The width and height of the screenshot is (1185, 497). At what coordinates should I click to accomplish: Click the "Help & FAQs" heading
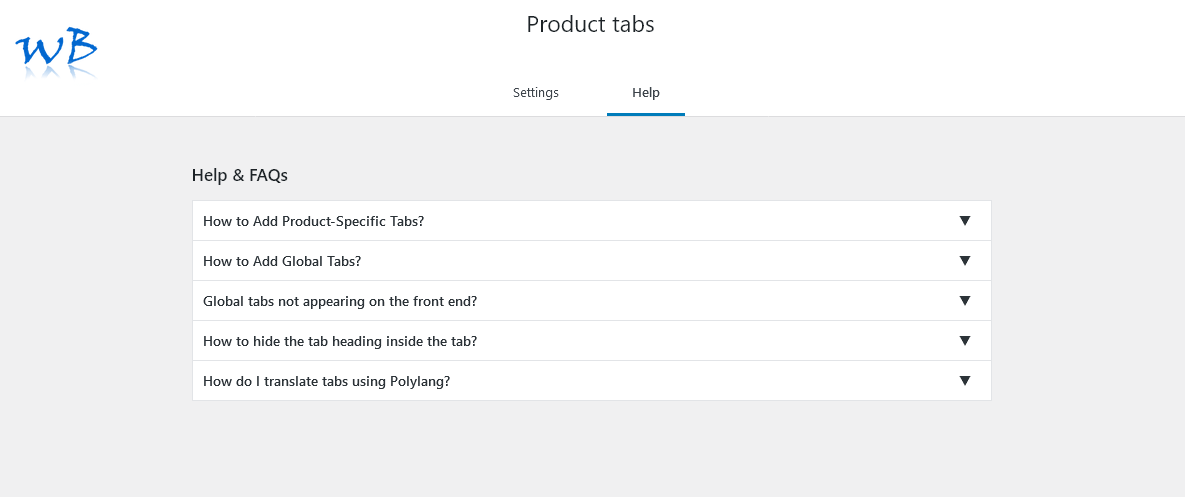(240, 175)
